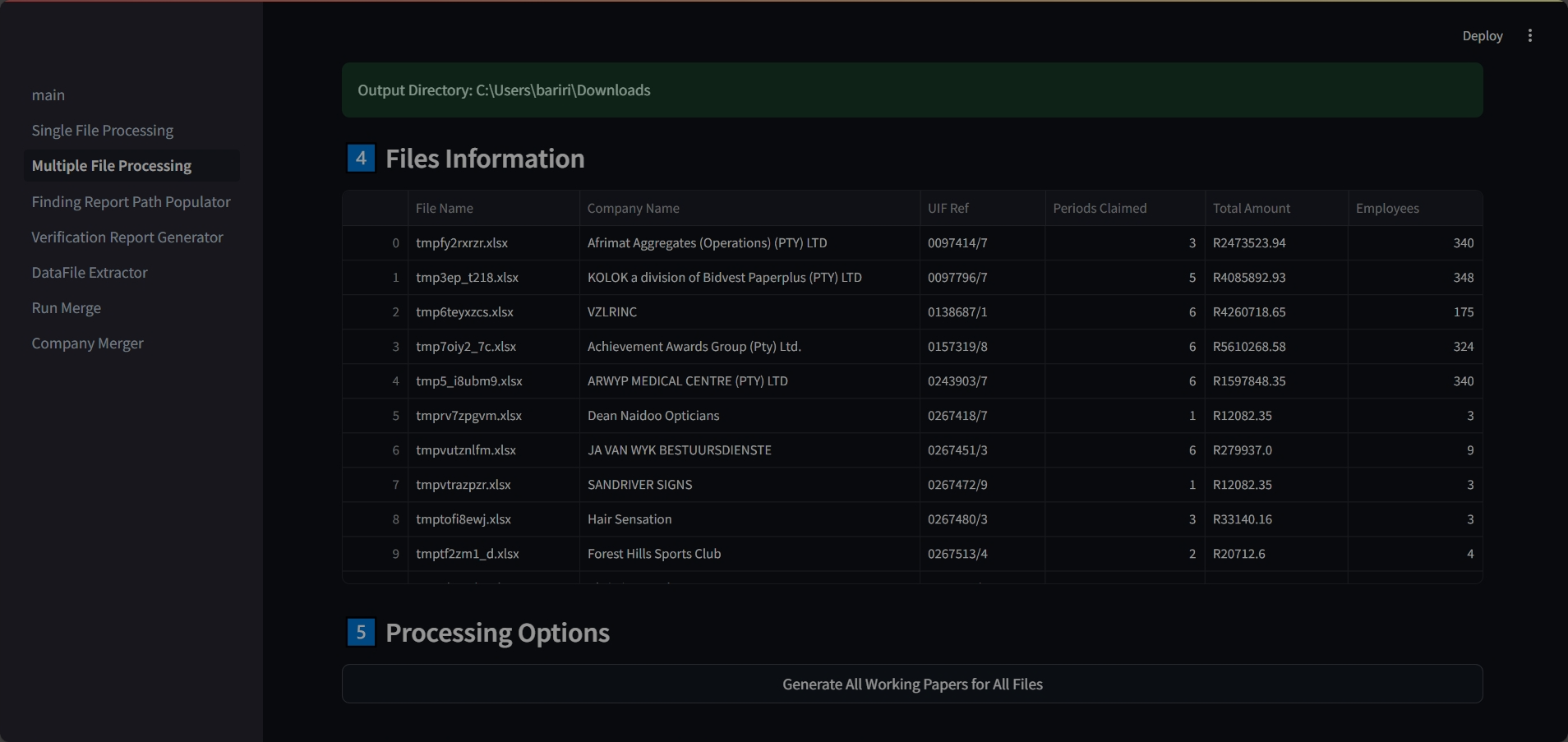Select file name tmp5_i8ubm9.xlsx cell

click(x=493, y=381)
